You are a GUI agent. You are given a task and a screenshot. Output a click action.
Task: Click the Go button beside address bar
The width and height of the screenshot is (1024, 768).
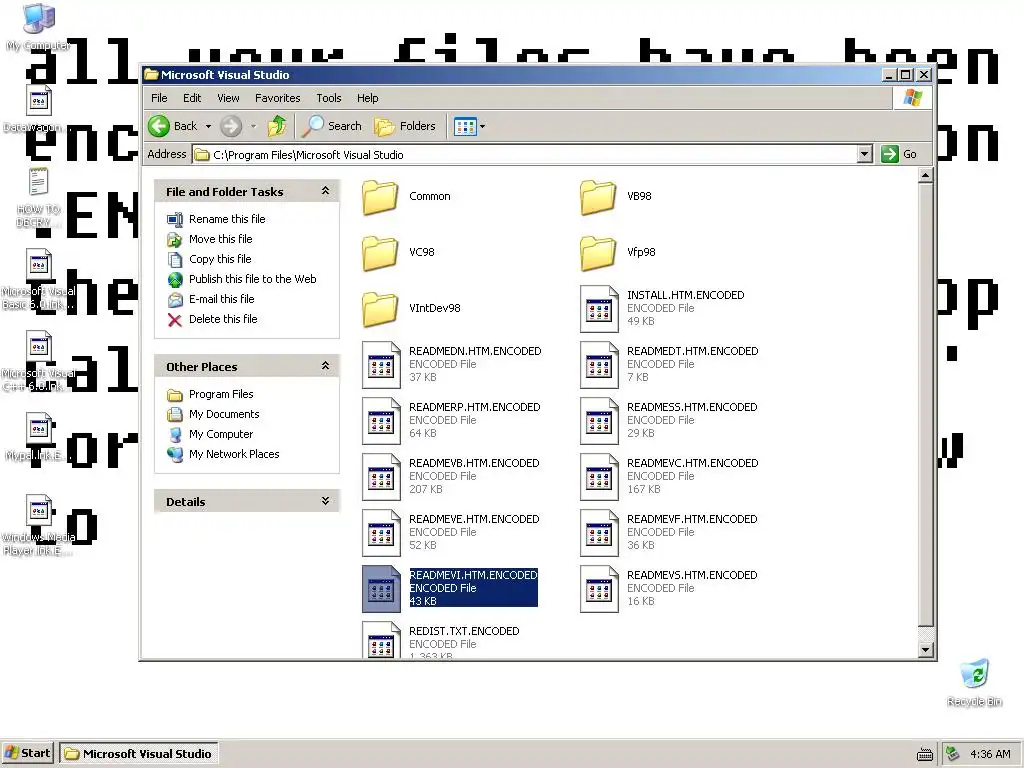899,154
